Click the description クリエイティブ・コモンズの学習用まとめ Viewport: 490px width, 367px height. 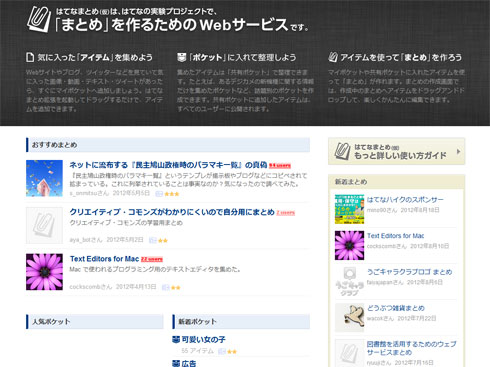pos(126,222)
